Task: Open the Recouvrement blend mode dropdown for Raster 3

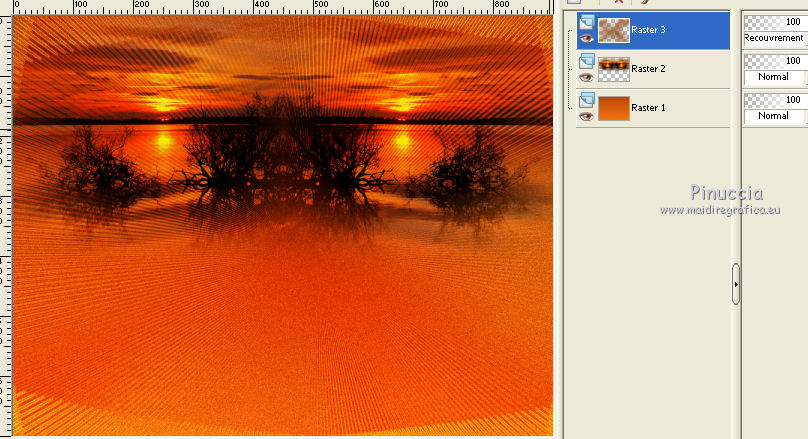Action: (x=775, y=38)
